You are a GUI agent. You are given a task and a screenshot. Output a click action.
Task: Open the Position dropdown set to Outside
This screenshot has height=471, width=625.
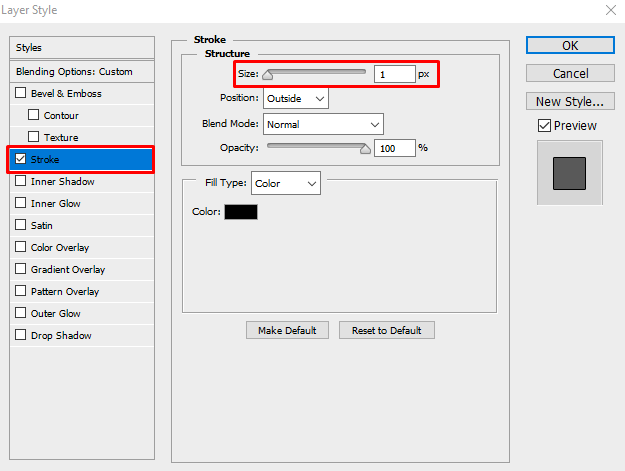click(x=296, y=98)
